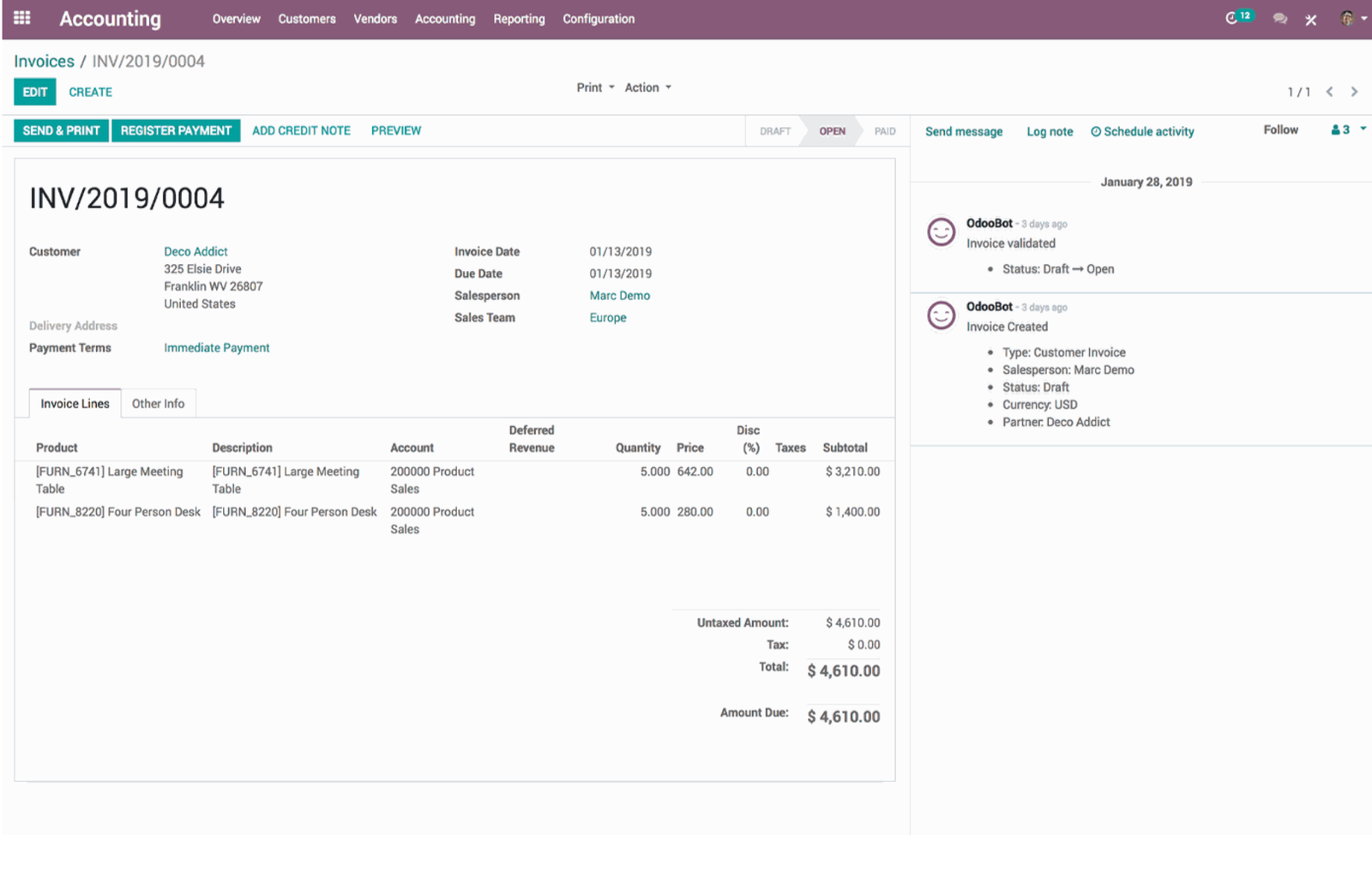Sort by the Product column header
1372x889 pixels.
tap(57, 448)
